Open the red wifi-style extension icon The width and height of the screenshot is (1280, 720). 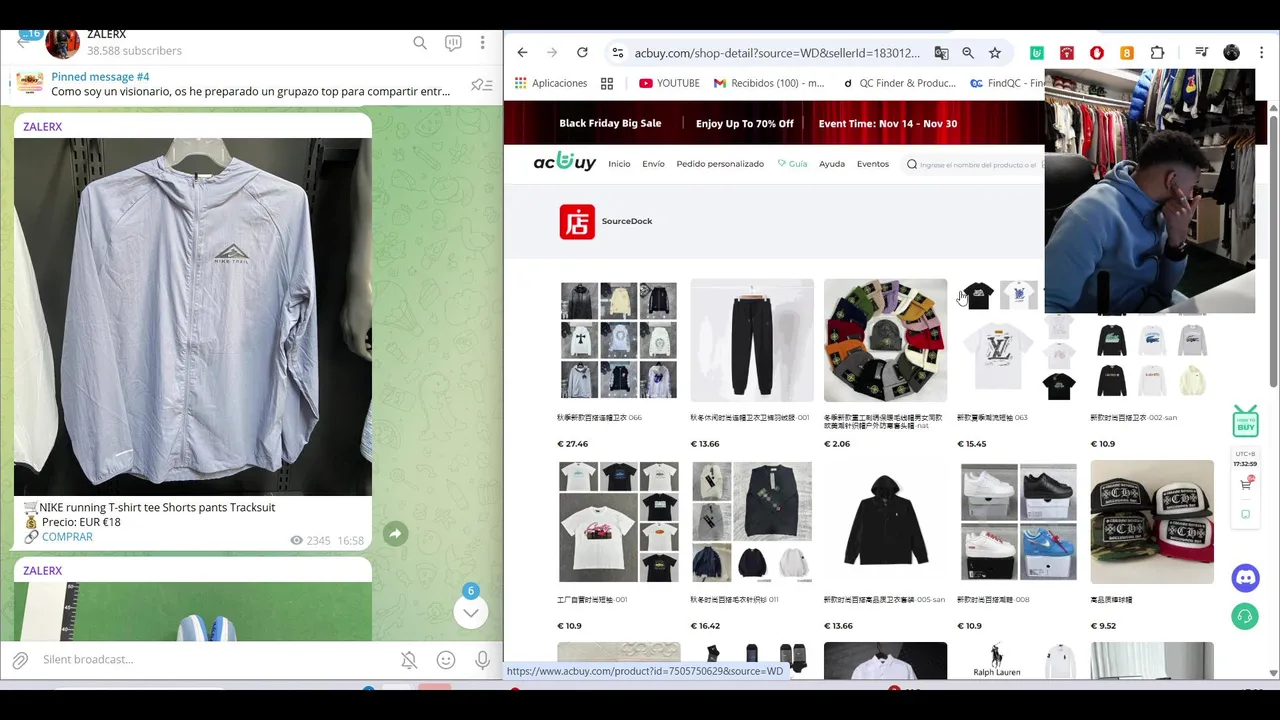coord(1067,53)
